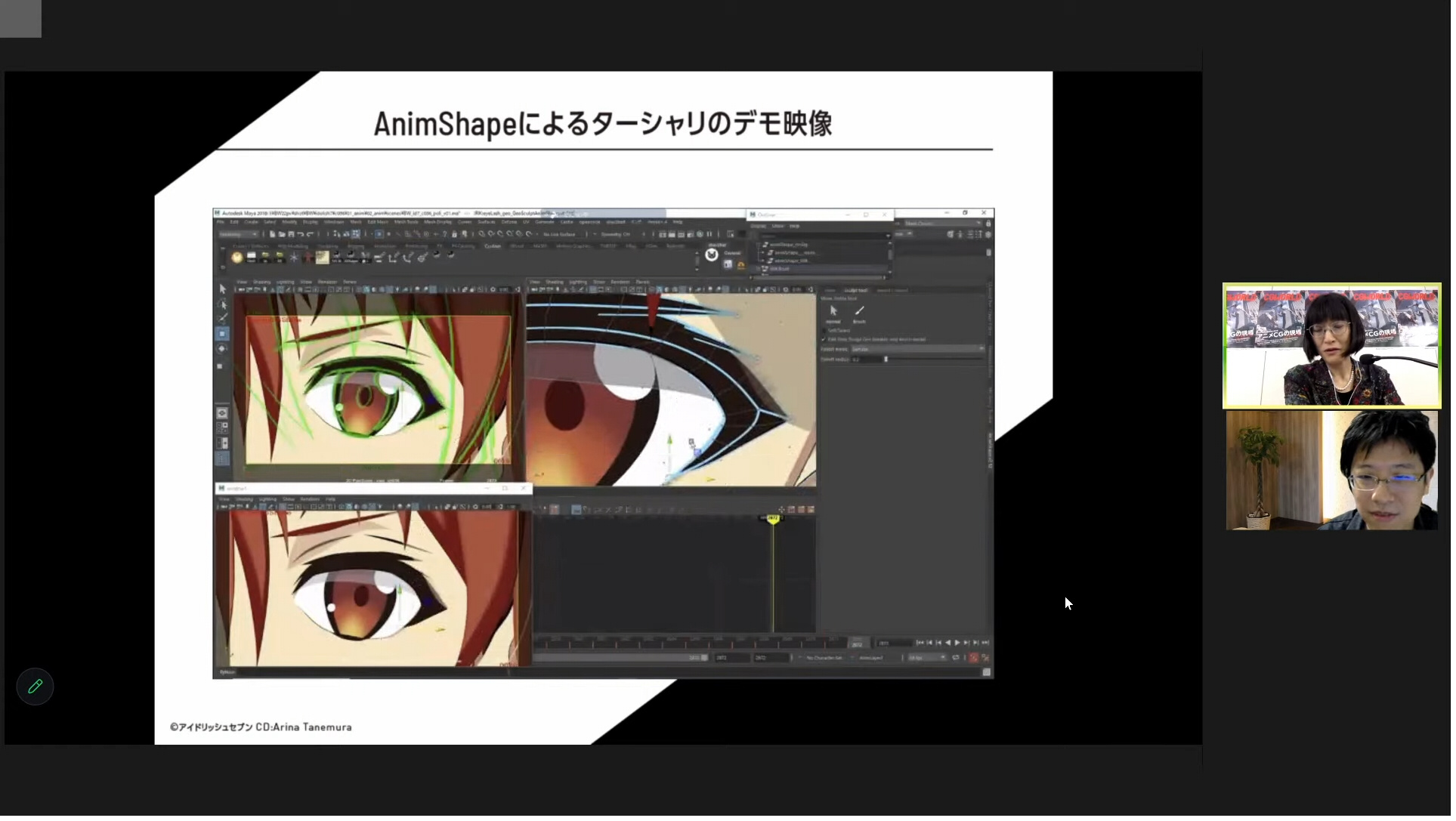1456x821 pixels.
Task: Click the single-pane layout button in left sidebar
Action: tap(221, 413)
